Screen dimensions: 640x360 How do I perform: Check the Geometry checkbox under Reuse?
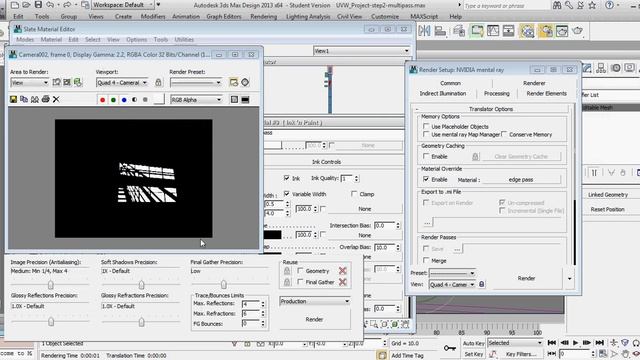pos(300,271)
